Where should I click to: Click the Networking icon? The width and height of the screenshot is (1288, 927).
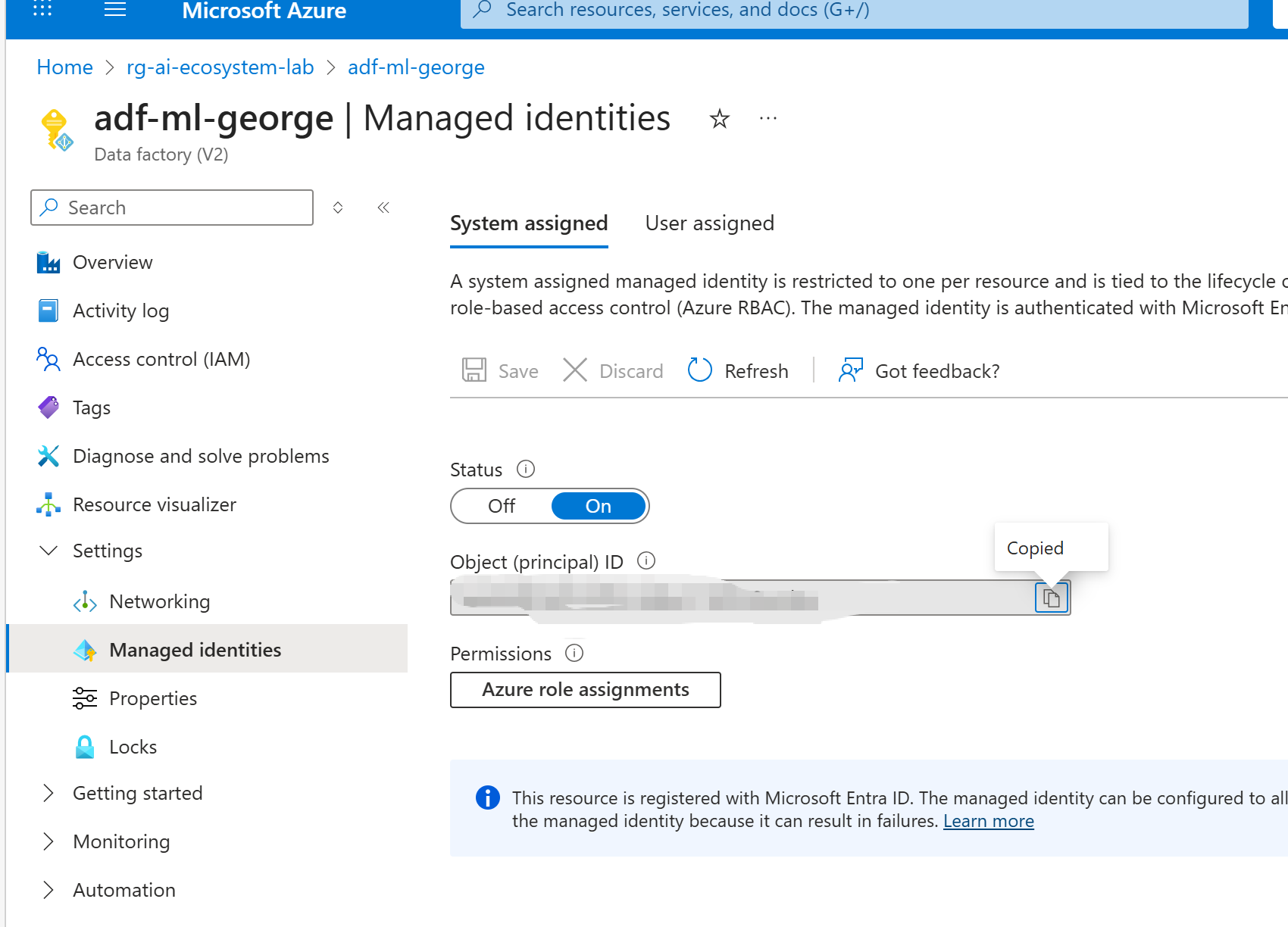pyautogui.click(x=85, y=601)
